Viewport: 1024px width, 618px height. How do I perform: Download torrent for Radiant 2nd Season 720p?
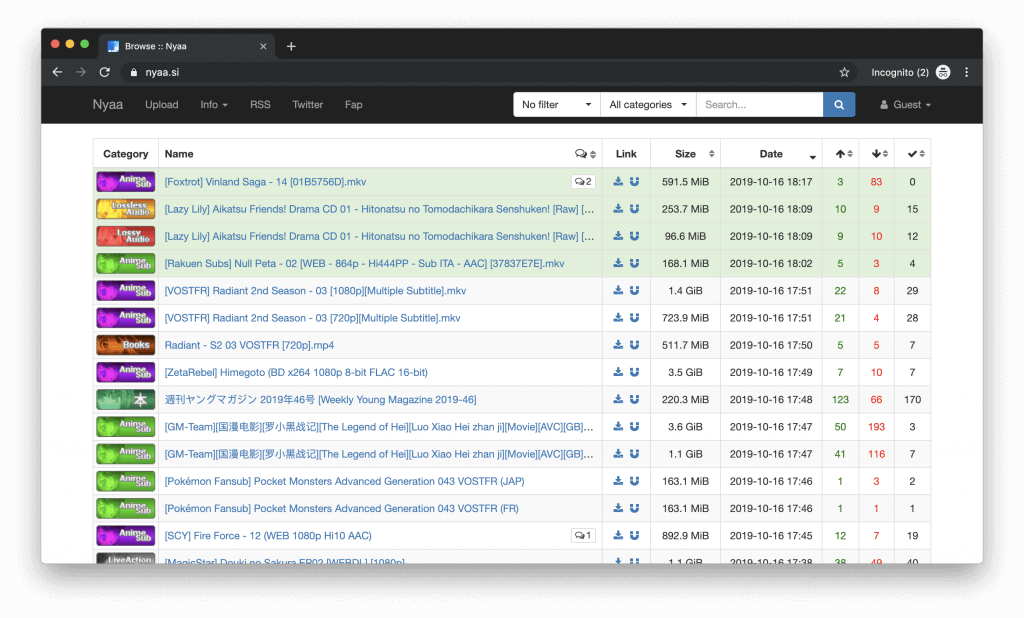pyautogui.click(x=618, y=317)
